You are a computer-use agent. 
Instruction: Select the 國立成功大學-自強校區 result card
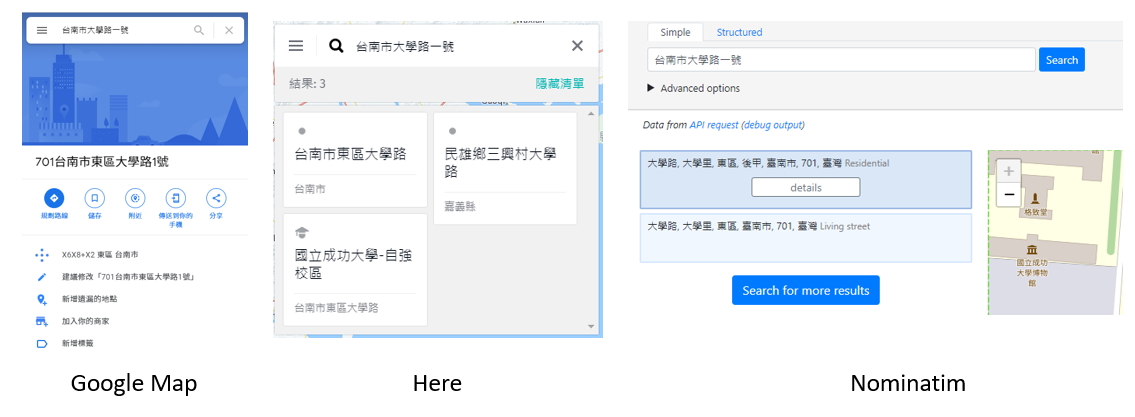pos(355,269)
